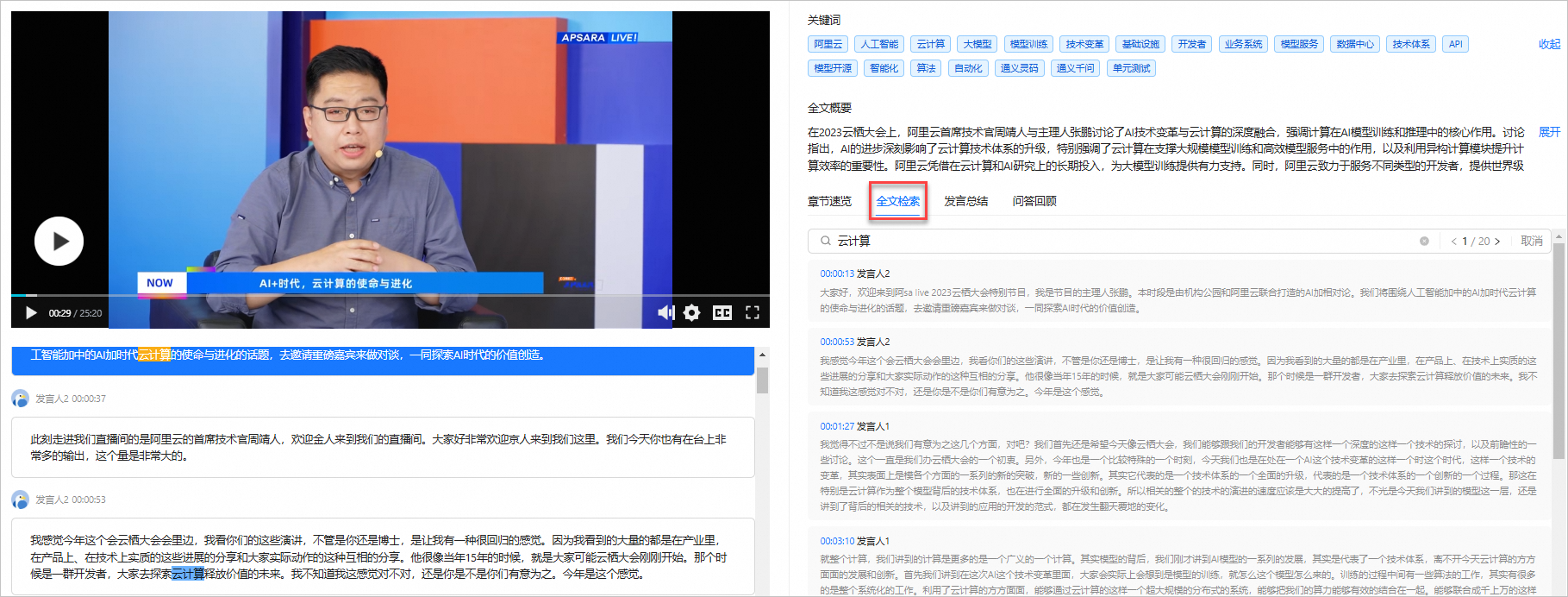This screenshot has height=597, width=1568.
Task: Click the 通义千问 keyword tag
Action: tap(1075, 68)
